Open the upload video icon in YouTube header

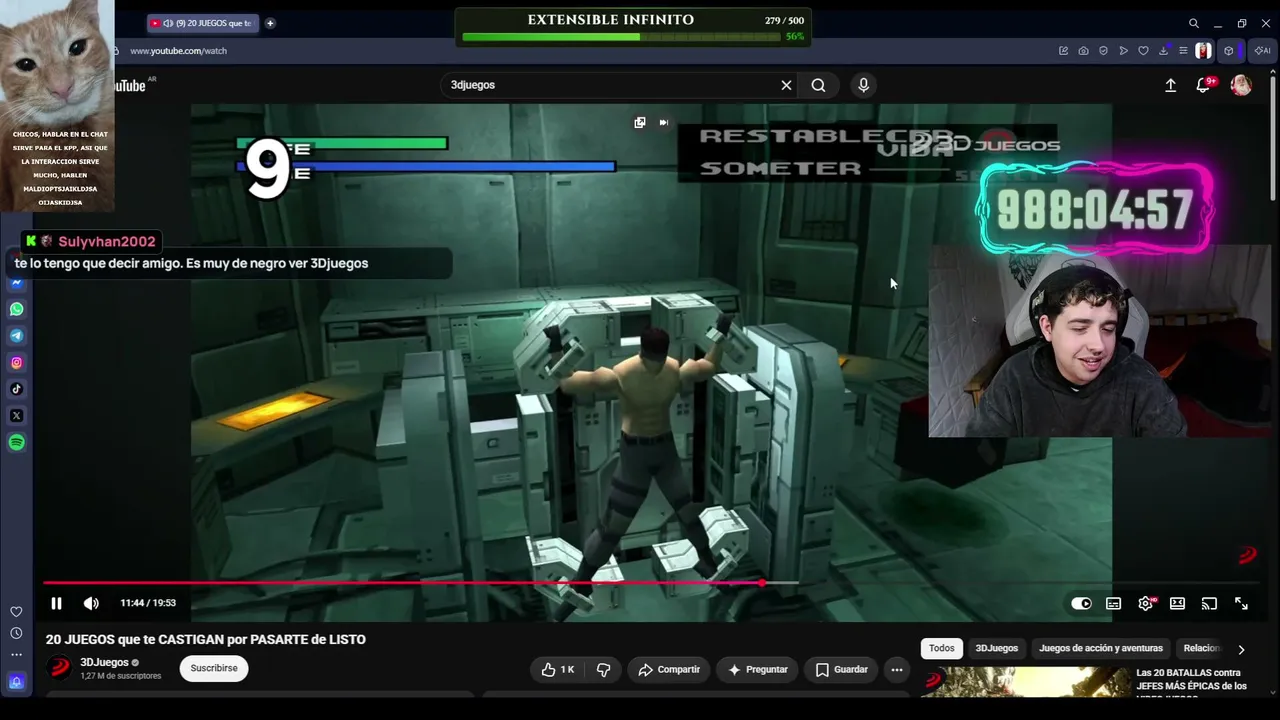(x=1170, y=85)
